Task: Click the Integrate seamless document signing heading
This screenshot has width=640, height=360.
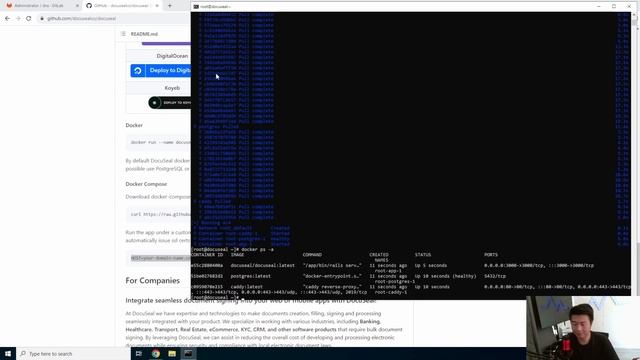Action: (x=251, y=300)
